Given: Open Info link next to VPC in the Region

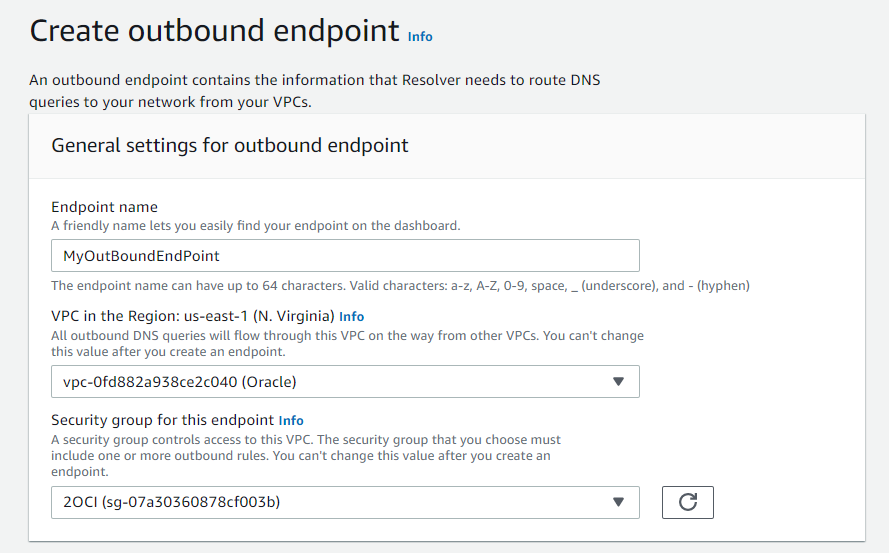Looking at the screenshot, I should [x=352, y=316].
